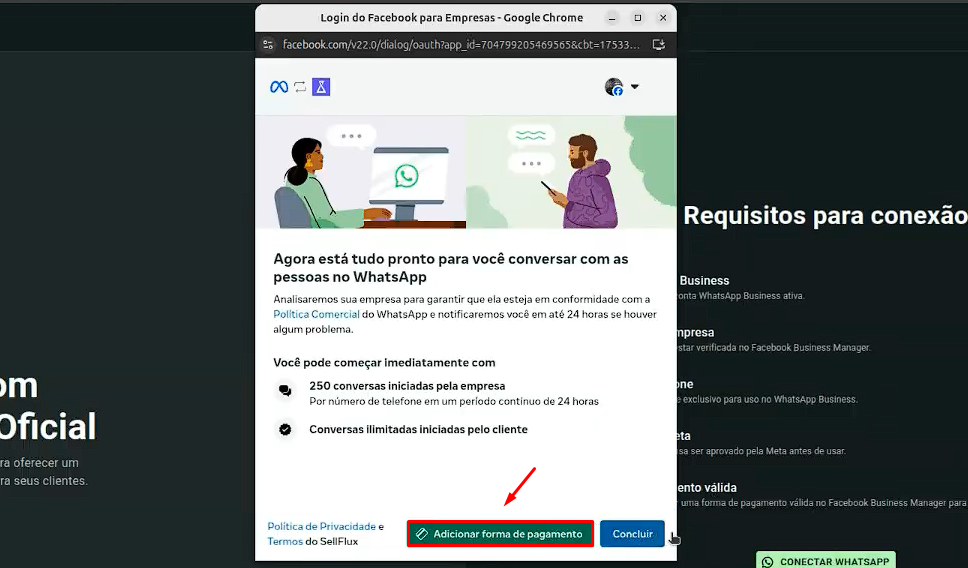This screenshot has height=568, width=968.
Task: Maximize the Facebook login popup window
Action: coord(638,18)
